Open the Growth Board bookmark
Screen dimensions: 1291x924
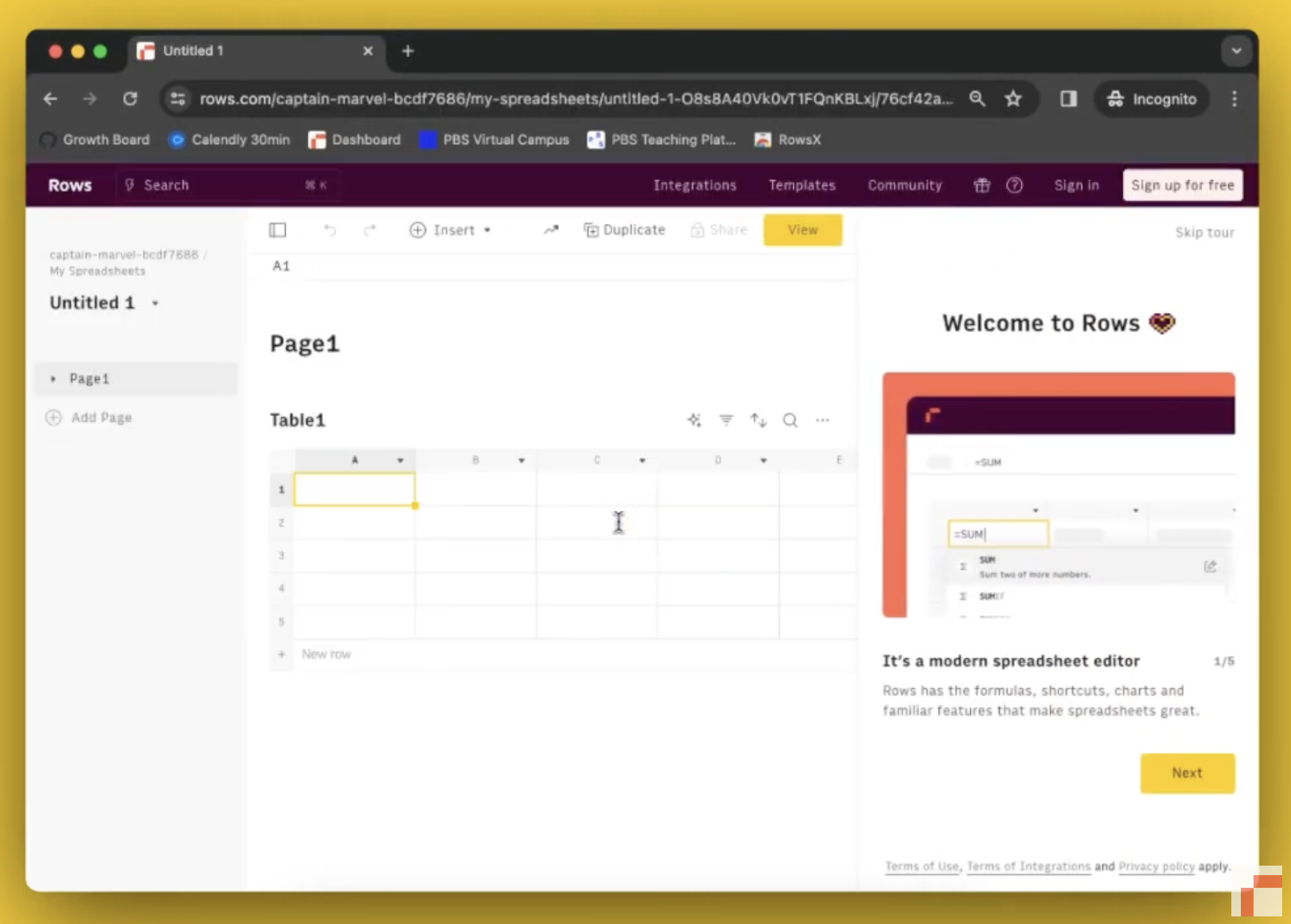95,140
